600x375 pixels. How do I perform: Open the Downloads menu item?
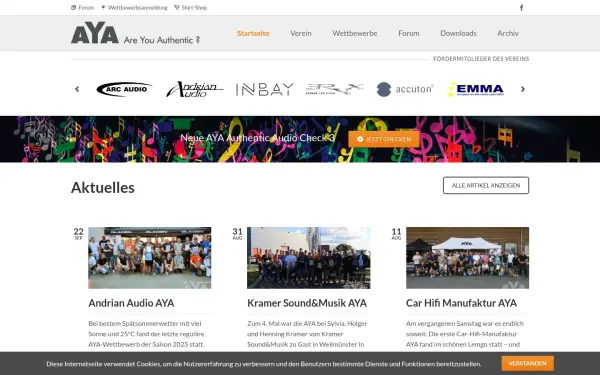(x=458, y=33)
